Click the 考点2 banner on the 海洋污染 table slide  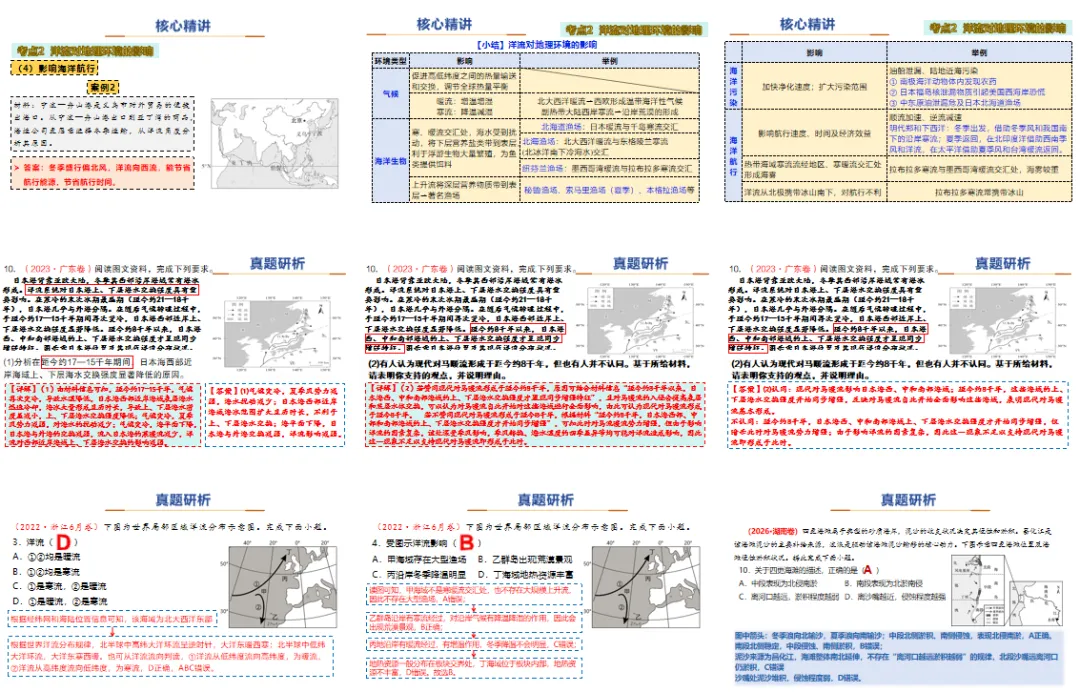(x=997, y=28)
